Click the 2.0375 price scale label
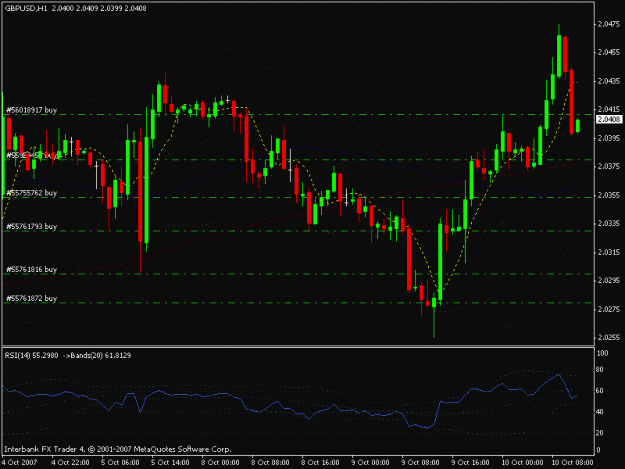The image size is (625, 469). [x=609, y=166]
